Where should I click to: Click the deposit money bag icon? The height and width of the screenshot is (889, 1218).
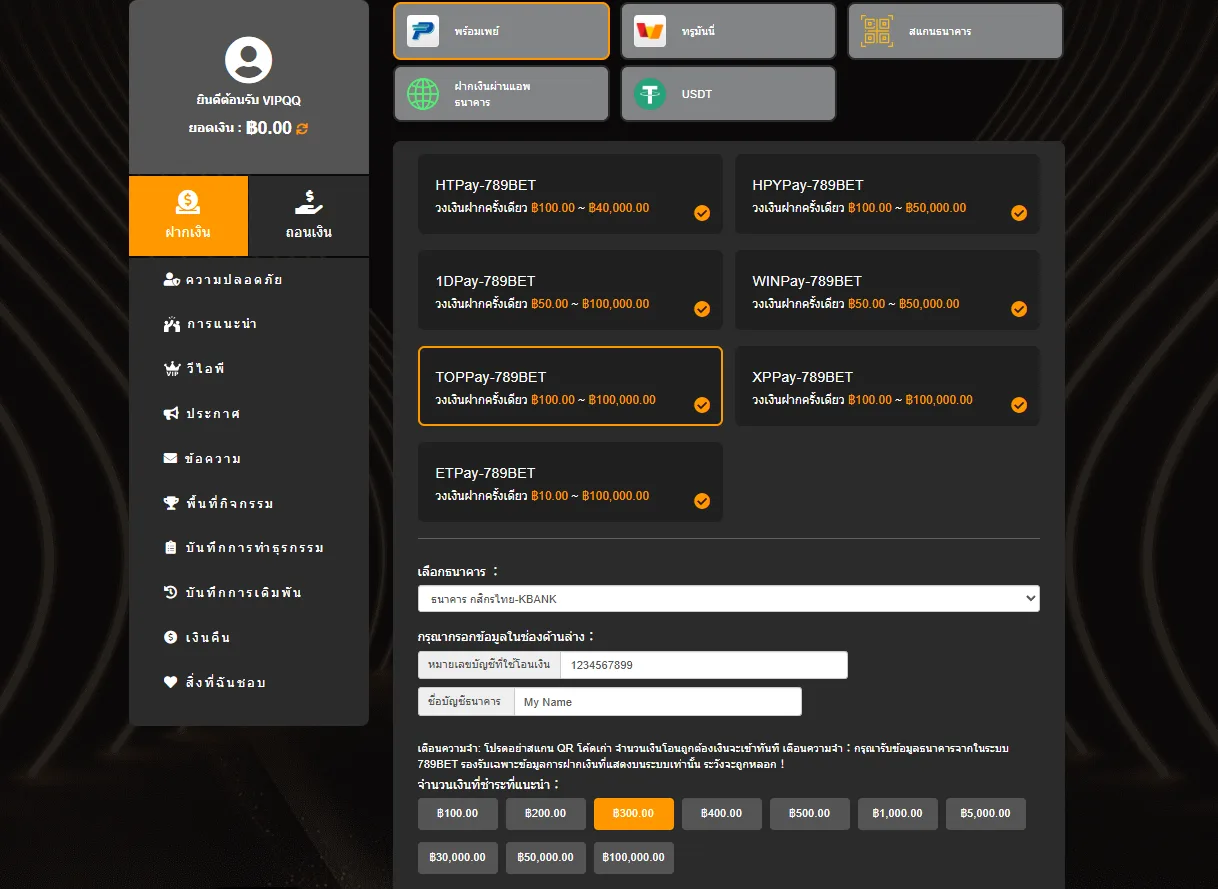(188, 203)
